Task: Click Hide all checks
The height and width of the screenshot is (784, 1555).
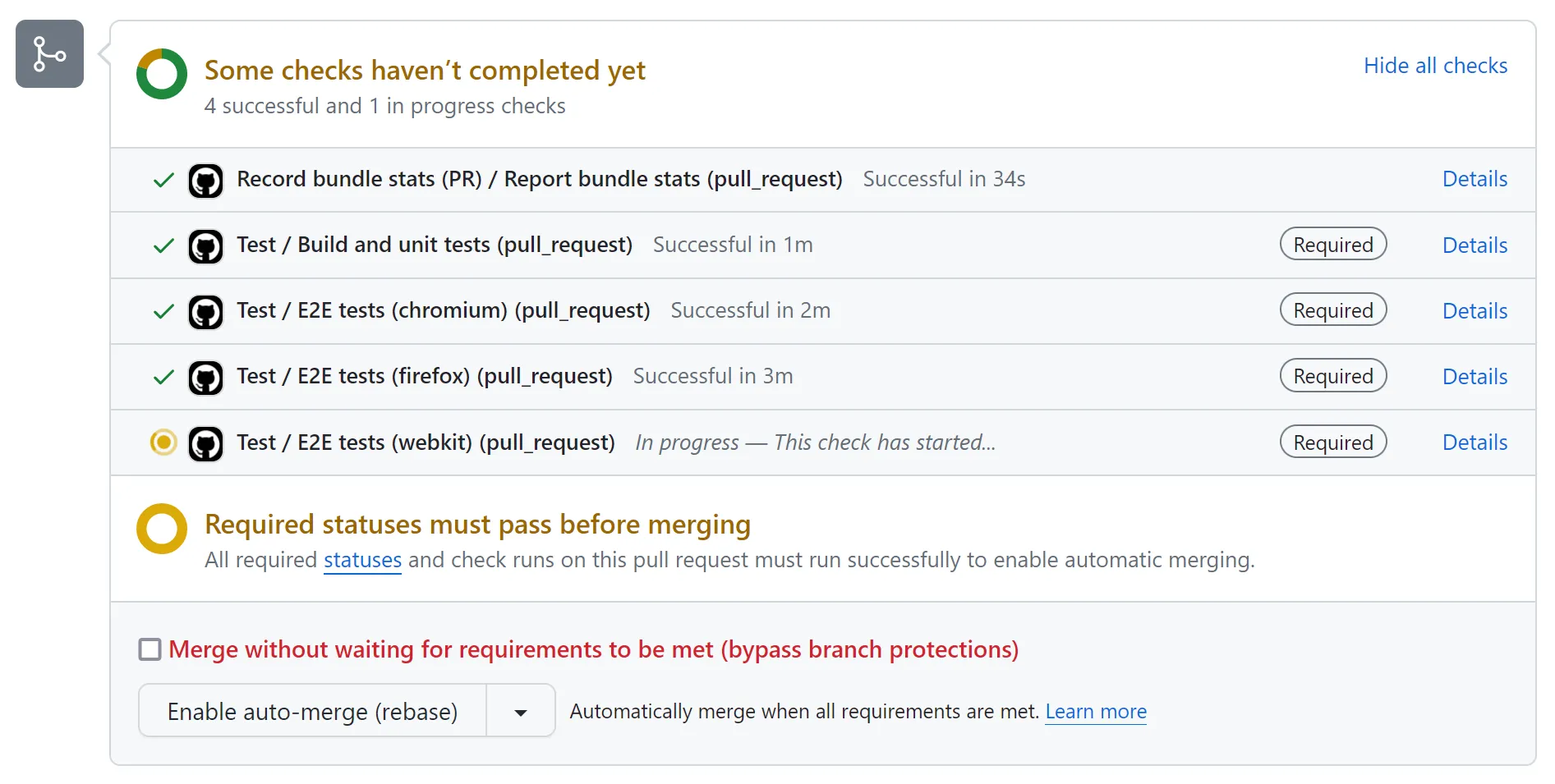Action: click(1435, 66)
